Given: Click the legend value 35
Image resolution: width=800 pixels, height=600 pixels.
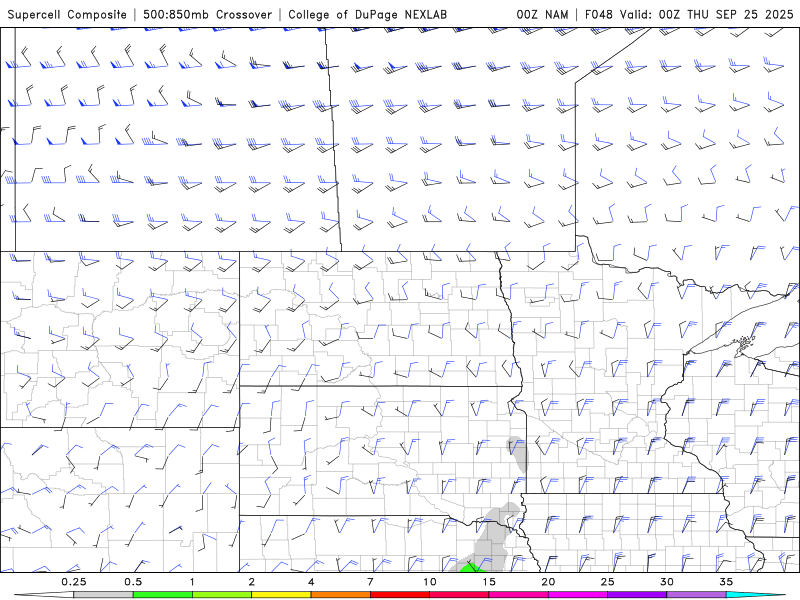Looking at the screenshot, I should pyautogui.click(x=726, y=582).
